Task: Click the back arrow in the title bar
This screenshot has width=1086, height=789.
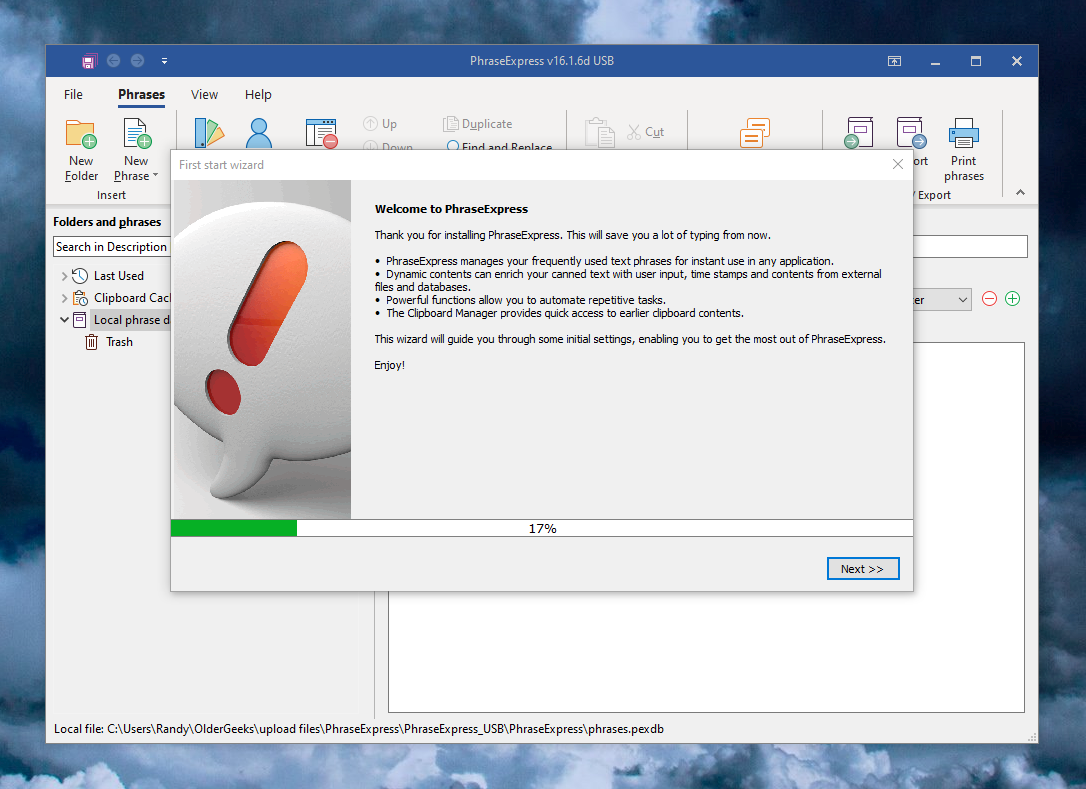Action: [x=114, y=61]
